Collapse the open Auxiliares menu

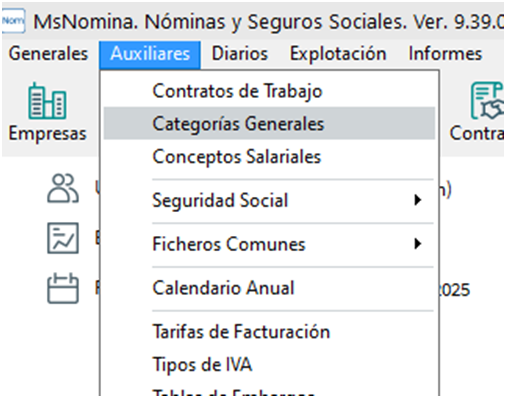150,54
